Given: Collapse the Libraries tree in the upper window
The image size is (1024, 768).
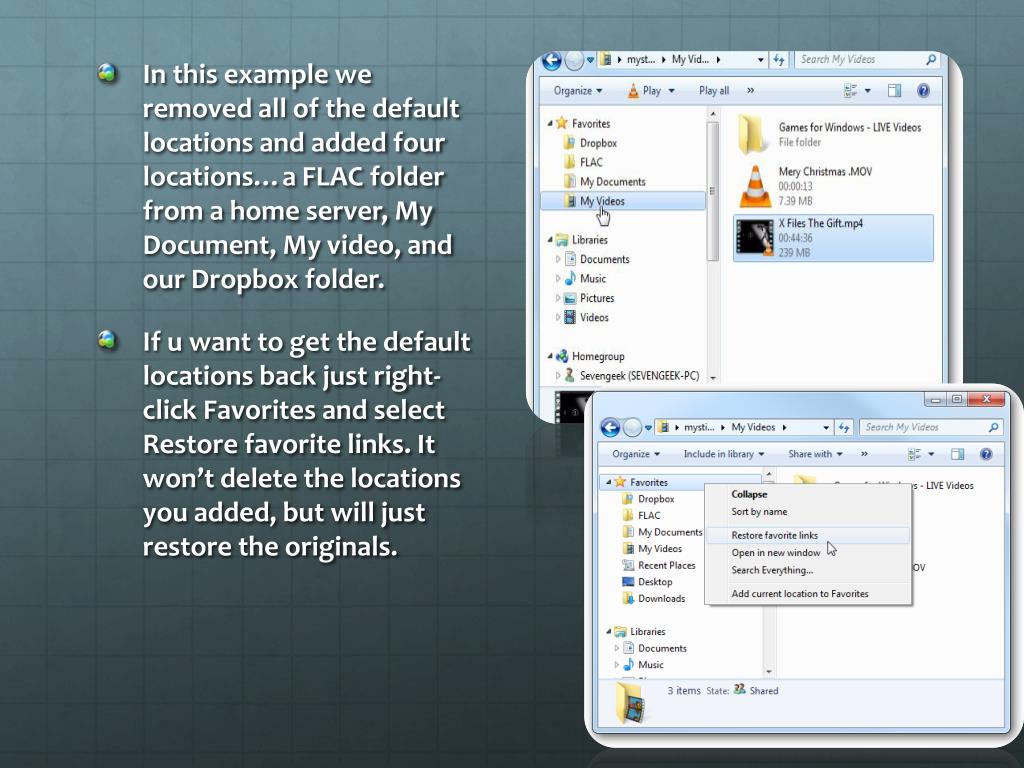Looking at the screenshot, I should (x=550, y=240).
